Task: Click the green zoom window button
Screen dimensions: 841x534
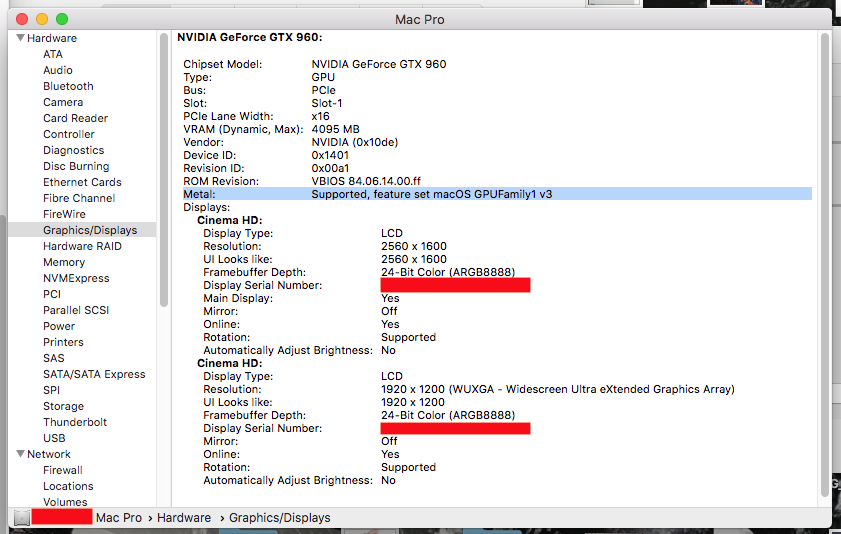Action: coord(62,19)
